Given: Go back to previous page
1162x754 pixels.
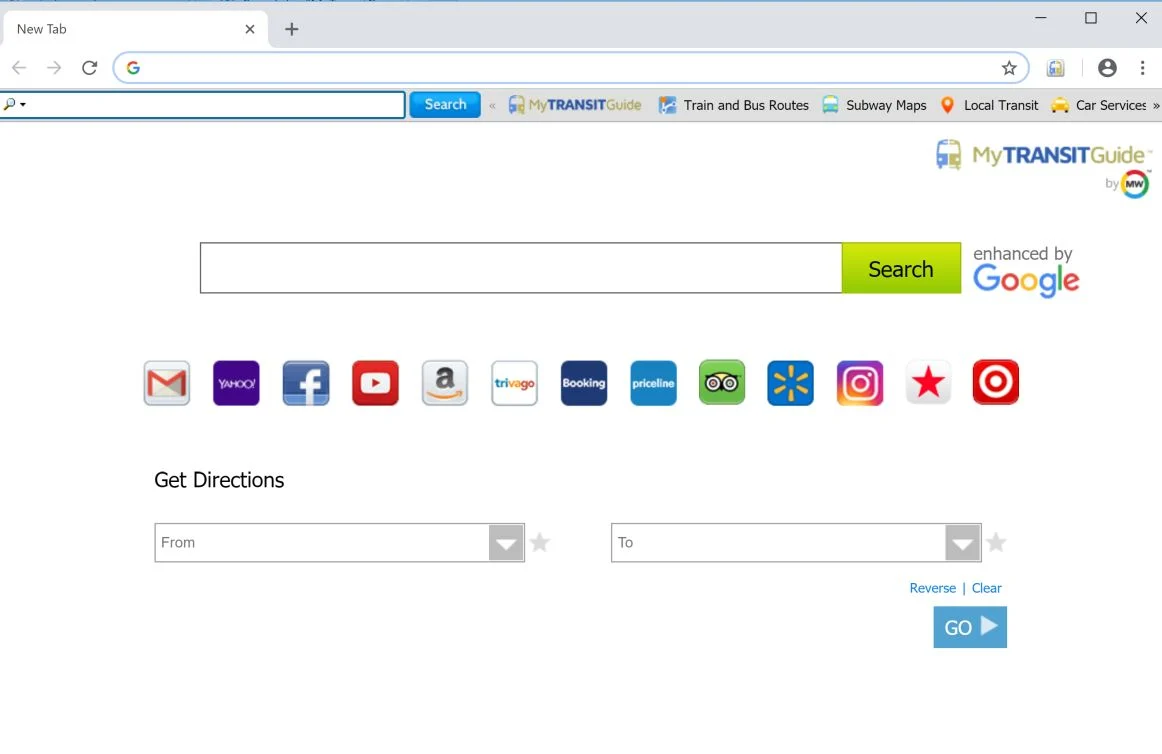Looking at the screenshot, I should [x=19, y=68].
